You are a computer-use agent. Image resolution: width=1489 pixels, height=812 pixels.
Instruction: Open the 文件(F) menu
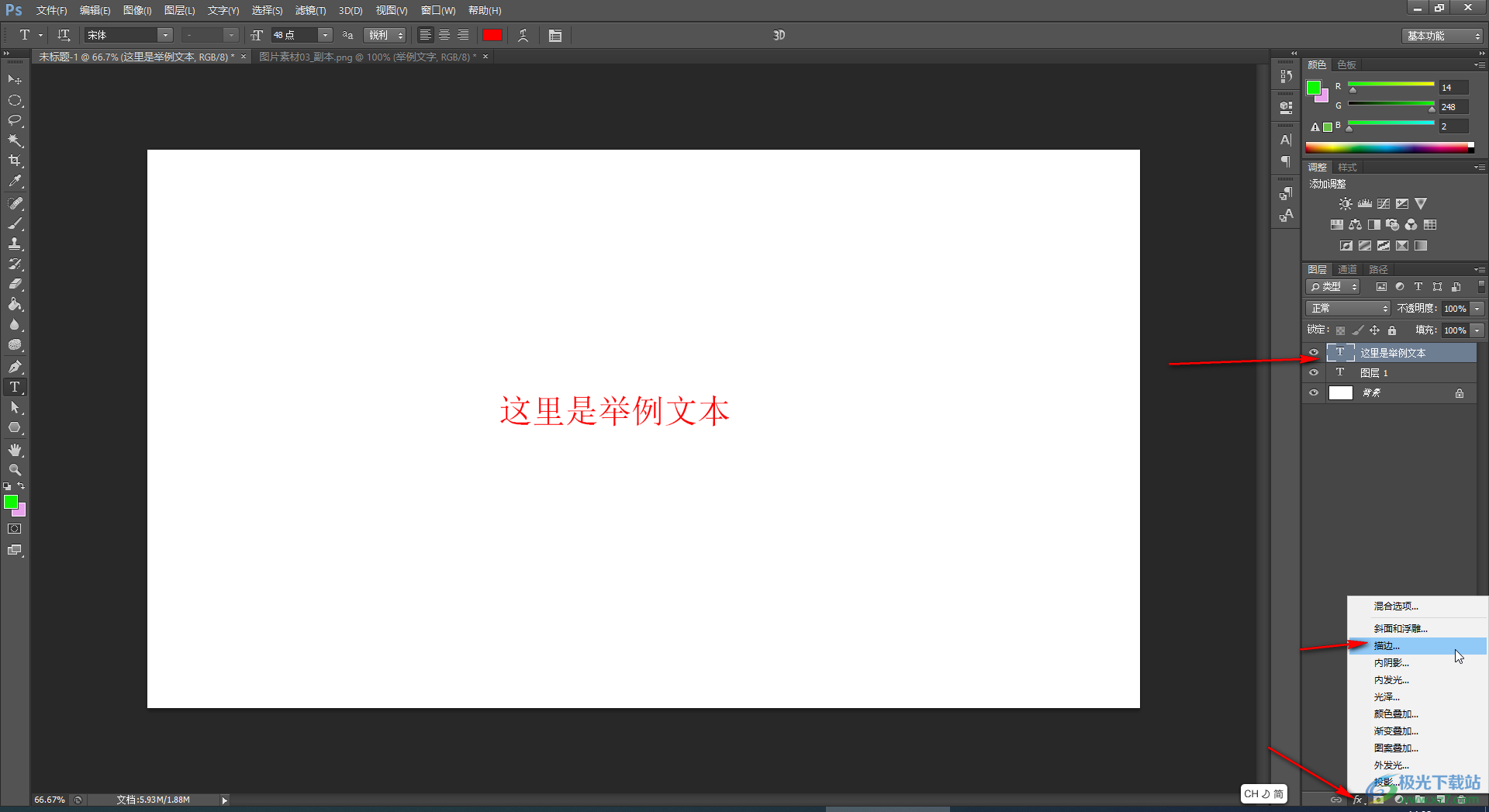51,11
